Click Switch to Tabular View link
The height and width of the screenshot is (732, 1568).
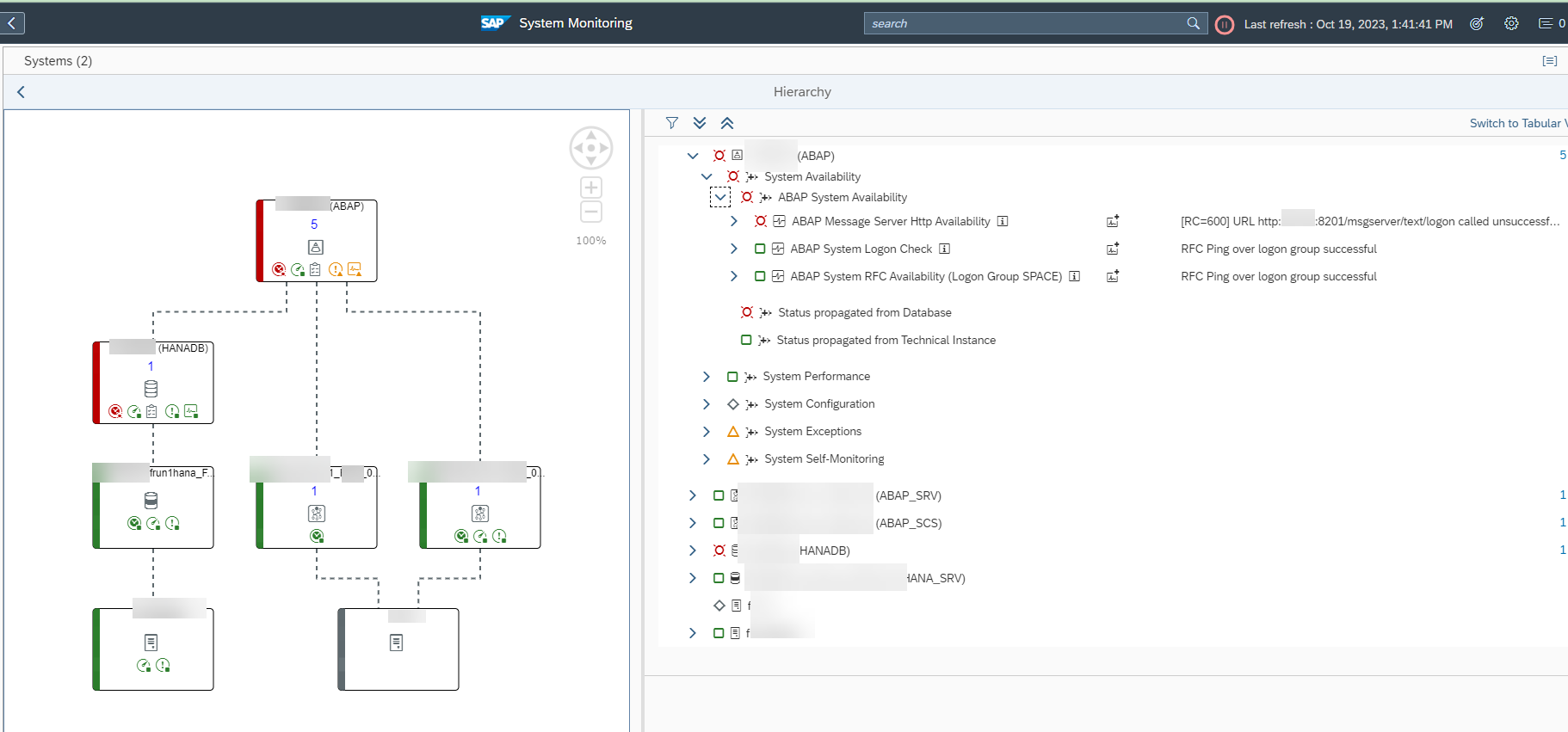(1518, 123)
